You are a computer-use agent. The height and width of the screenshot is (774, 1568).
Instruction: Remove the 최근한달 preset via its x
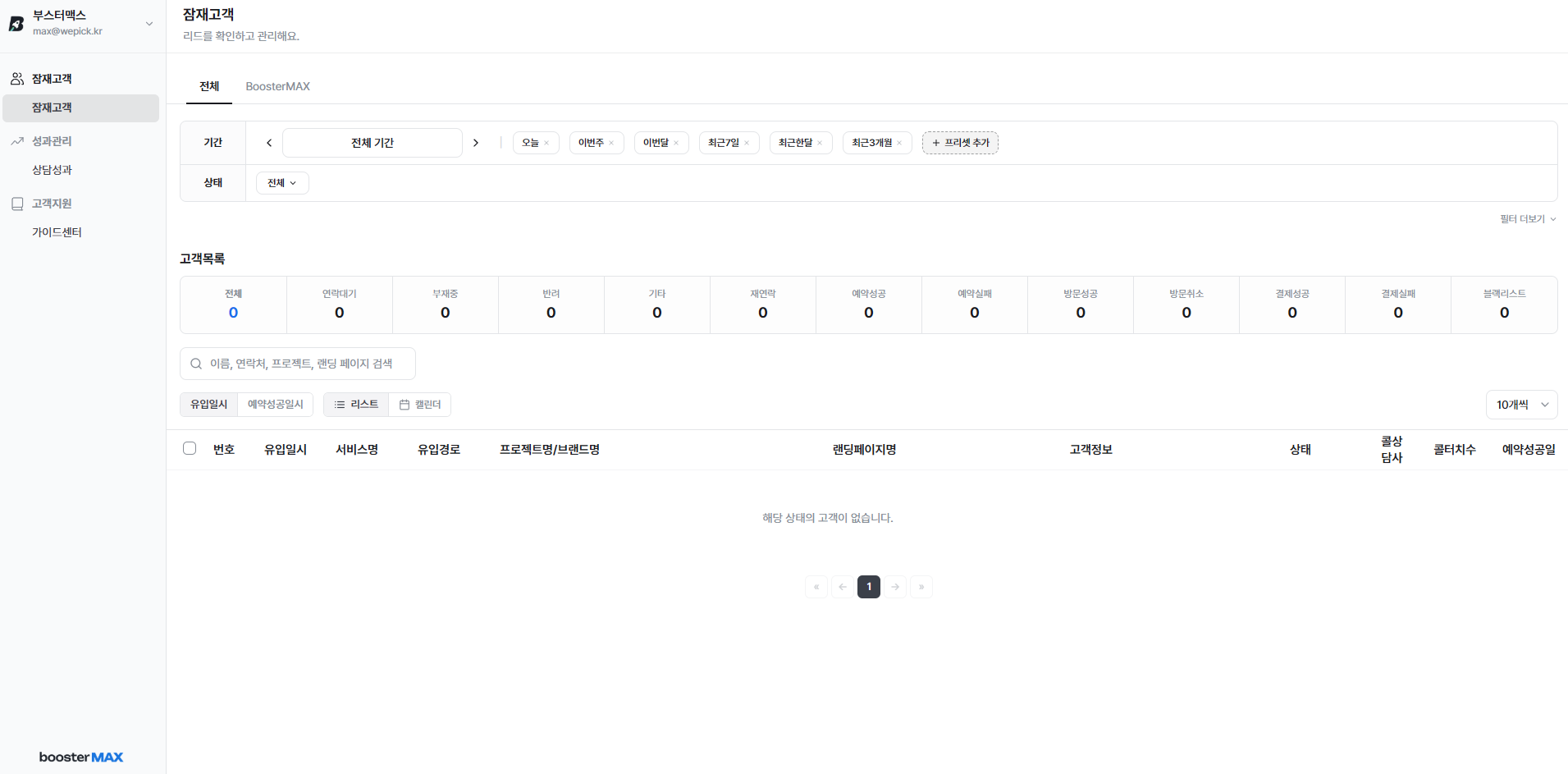tap(820, 143)
